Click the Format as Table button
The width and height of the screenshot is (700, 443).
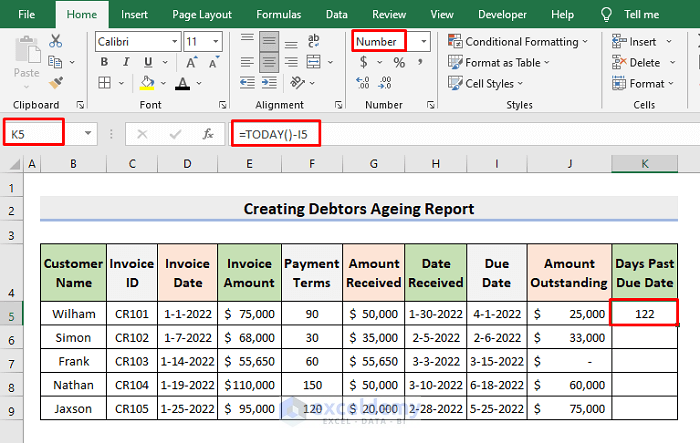click(501, 62)
